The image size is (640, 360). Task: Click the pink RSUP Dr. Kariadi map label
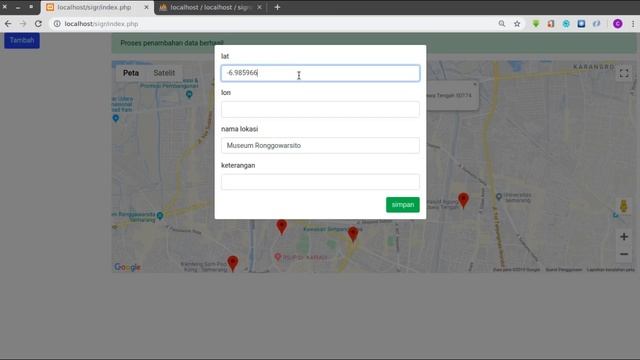point(305,257)
